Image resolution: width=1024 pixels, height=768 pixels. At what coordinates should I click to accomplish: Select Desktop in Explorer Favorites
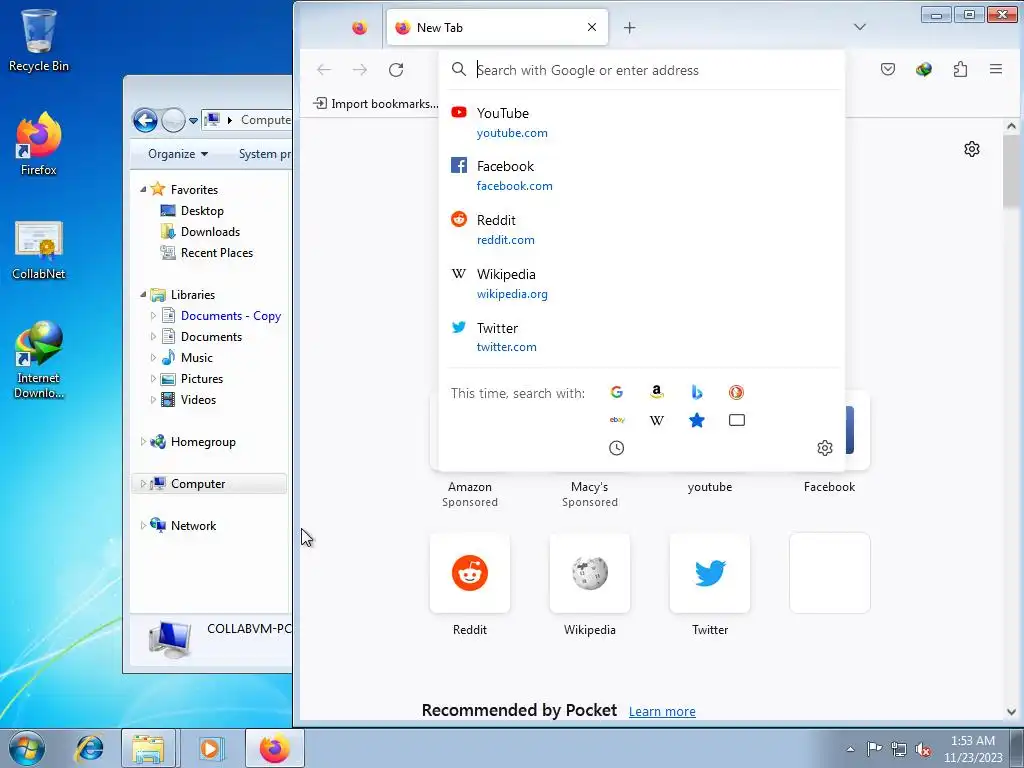pos(202,211)
